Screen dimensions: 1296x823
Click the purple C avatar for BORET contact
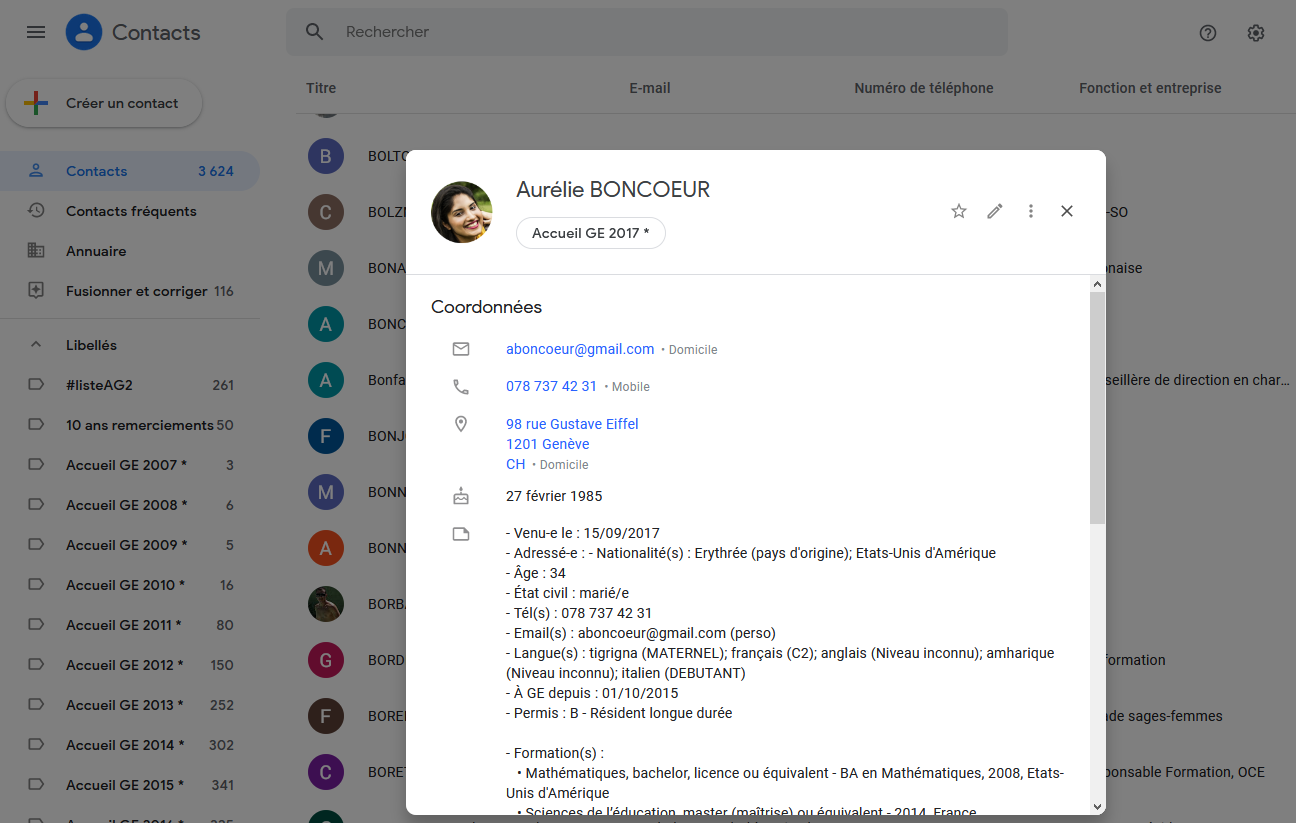point(326,772)
